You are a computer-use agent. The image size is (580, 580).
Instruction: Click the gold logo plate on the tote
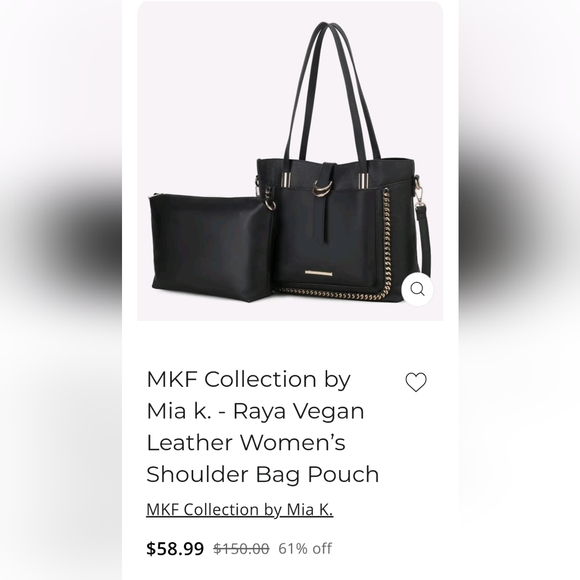(x=318, y=274)
